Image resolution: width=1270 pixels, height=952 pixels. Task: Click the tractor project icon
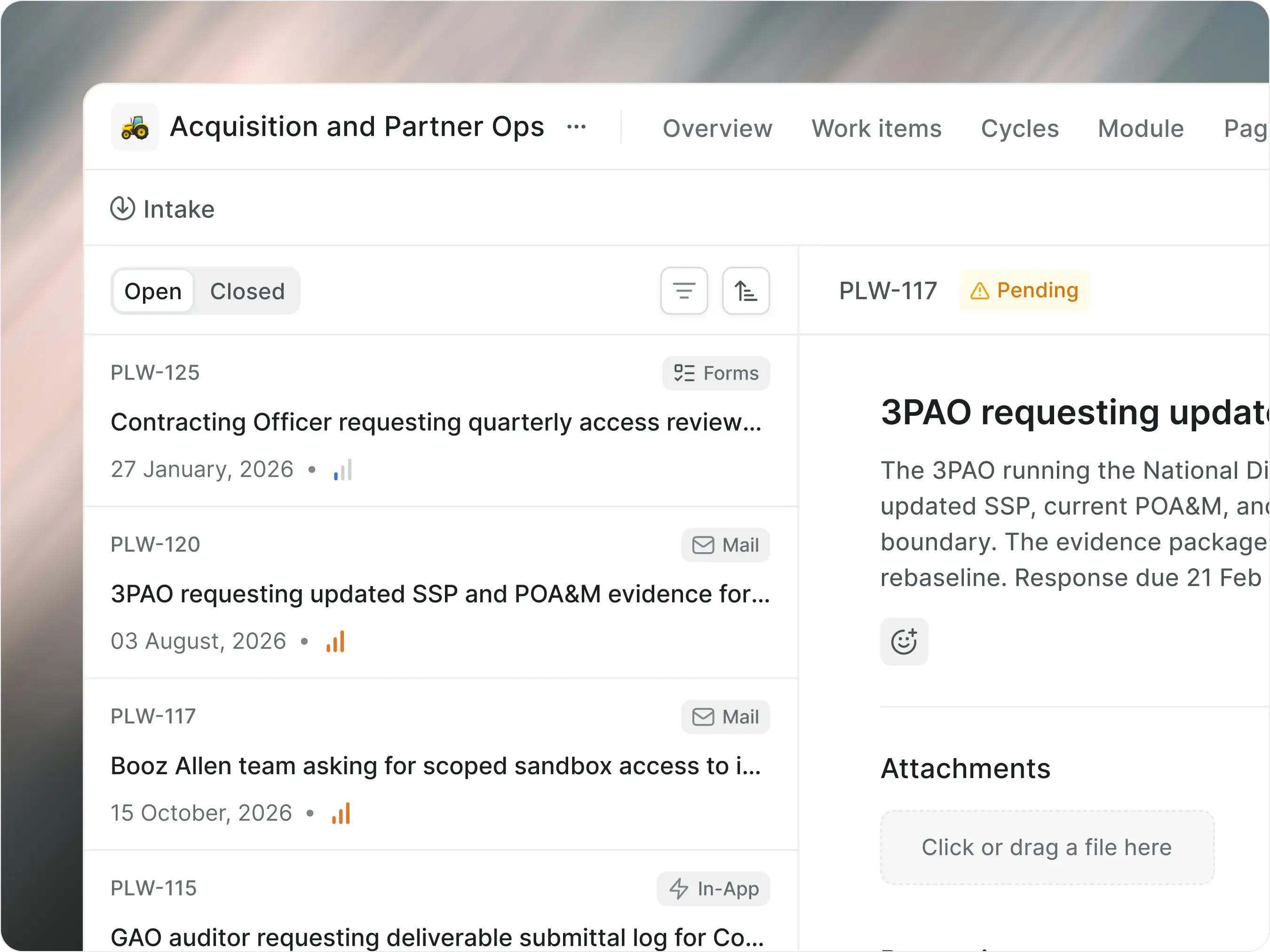click(135, 127)
